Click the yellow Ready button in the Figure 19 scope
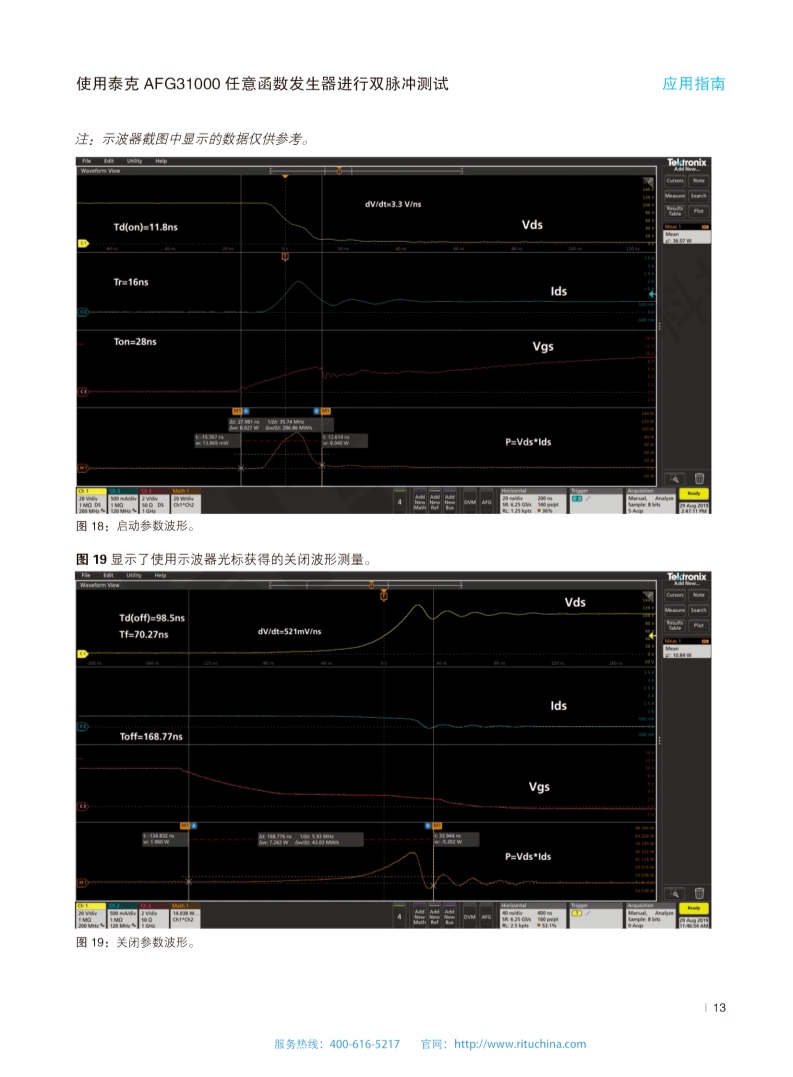 (694, 907)
